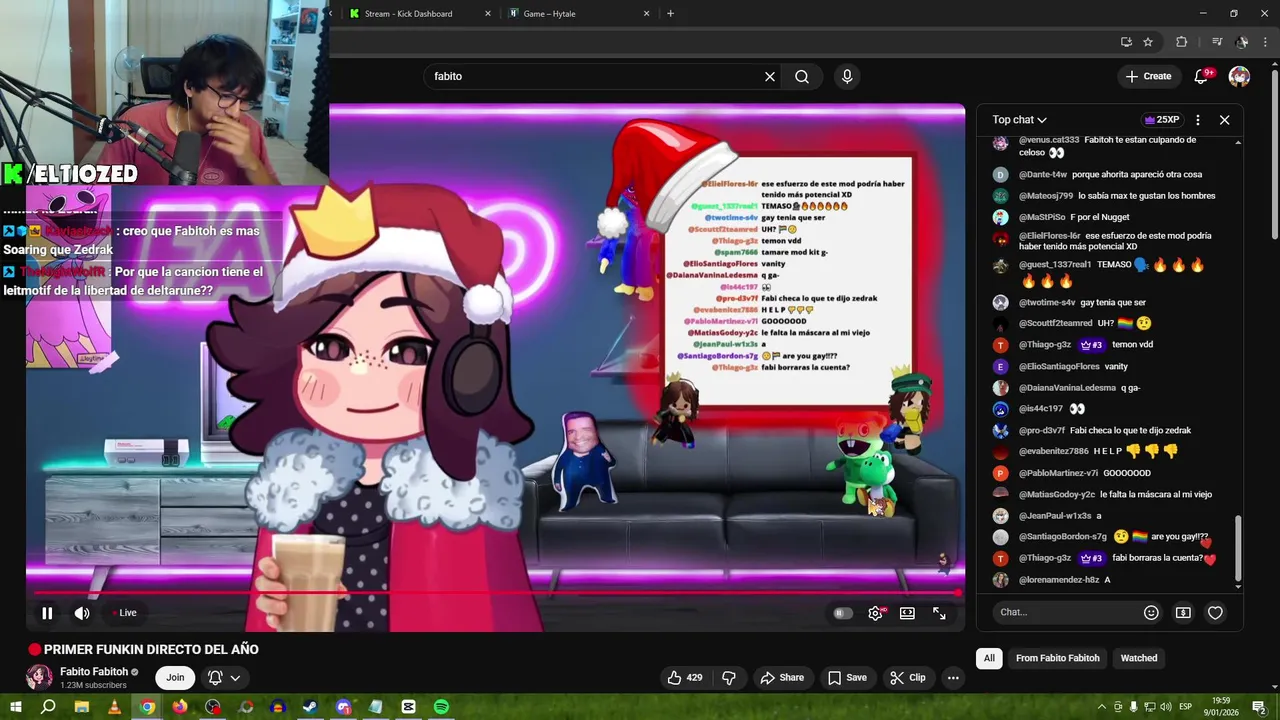Click @venus.cat333 username in chat
1280x720 pixels.
tap(1049, 140)
